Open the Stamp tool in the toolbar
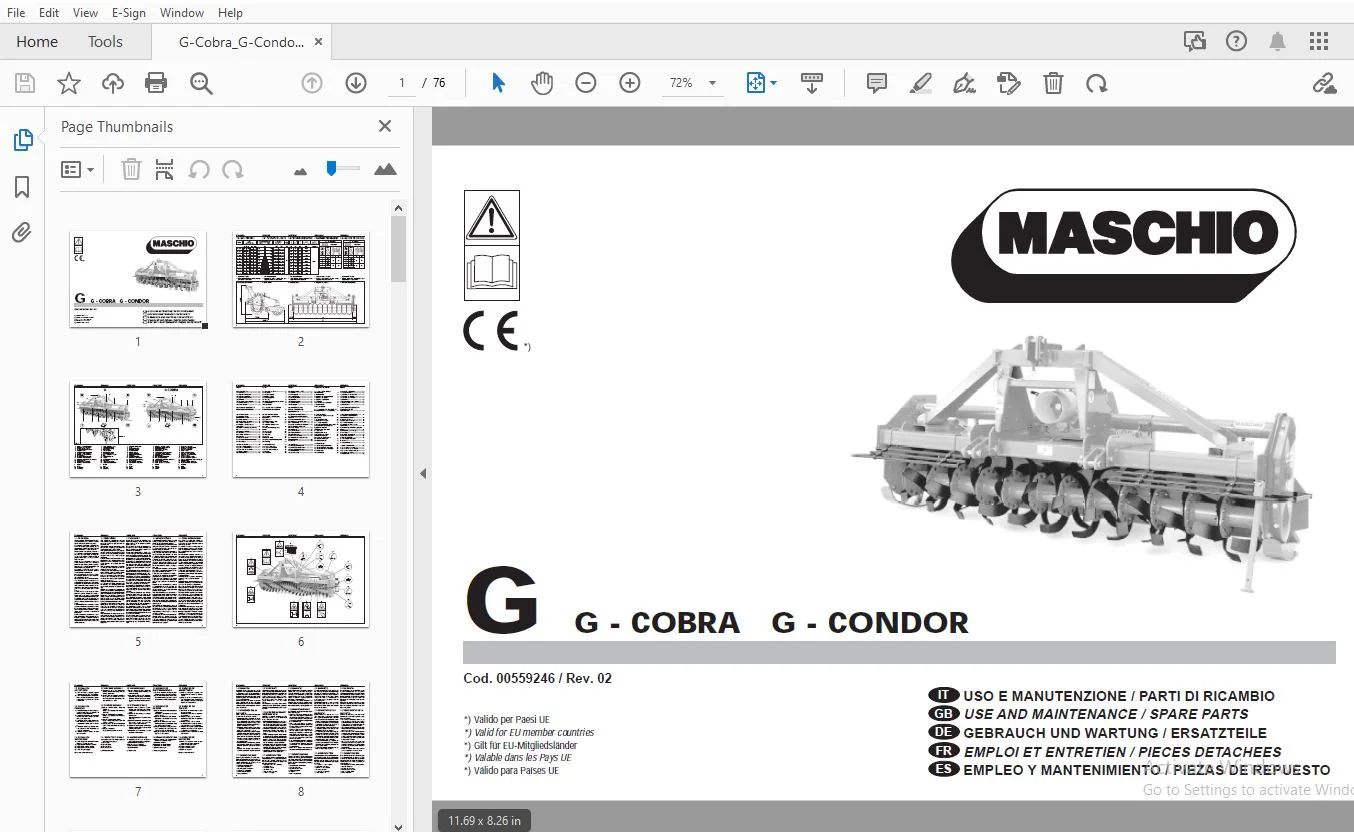 [1009, 83]
